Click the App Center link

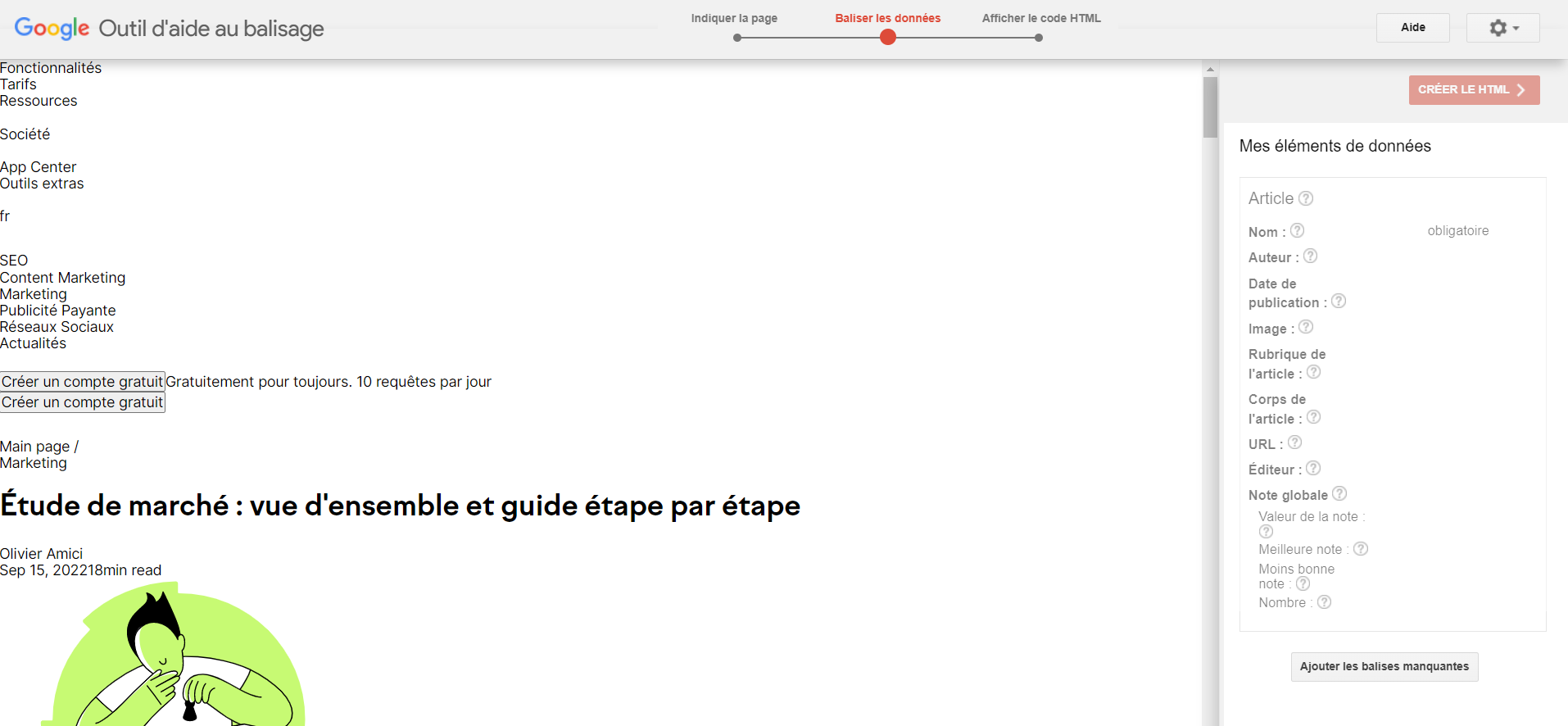point(38,167)
